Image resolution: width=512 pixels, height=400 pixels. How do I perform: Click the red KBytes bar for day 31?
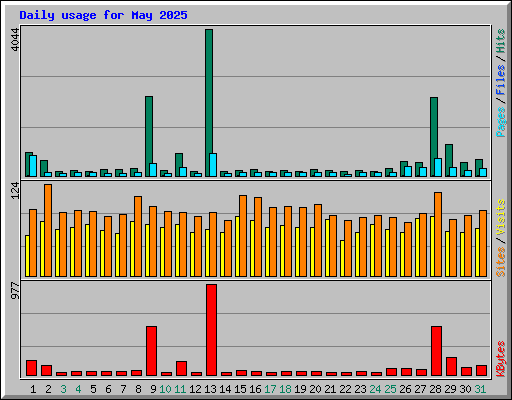481,370
